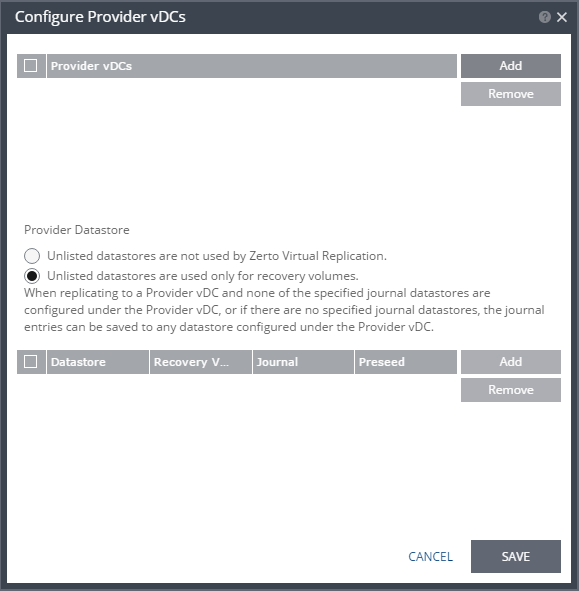Select 'used only for recovery volumes' radio button
Viewport: 579px width, 591px height.
point(32,276)
